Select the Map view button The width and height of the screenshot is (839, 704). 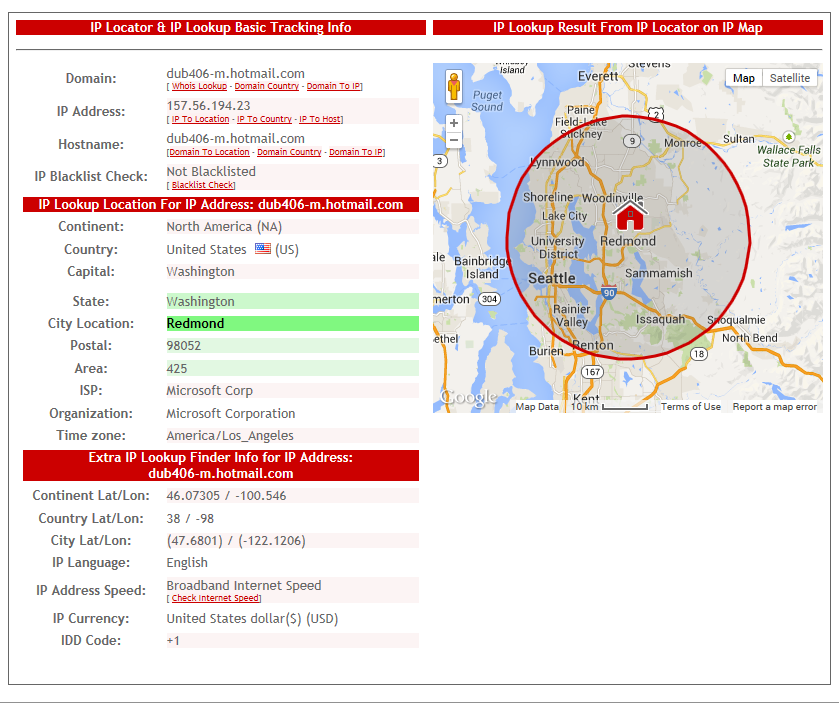tap(744, 78)
